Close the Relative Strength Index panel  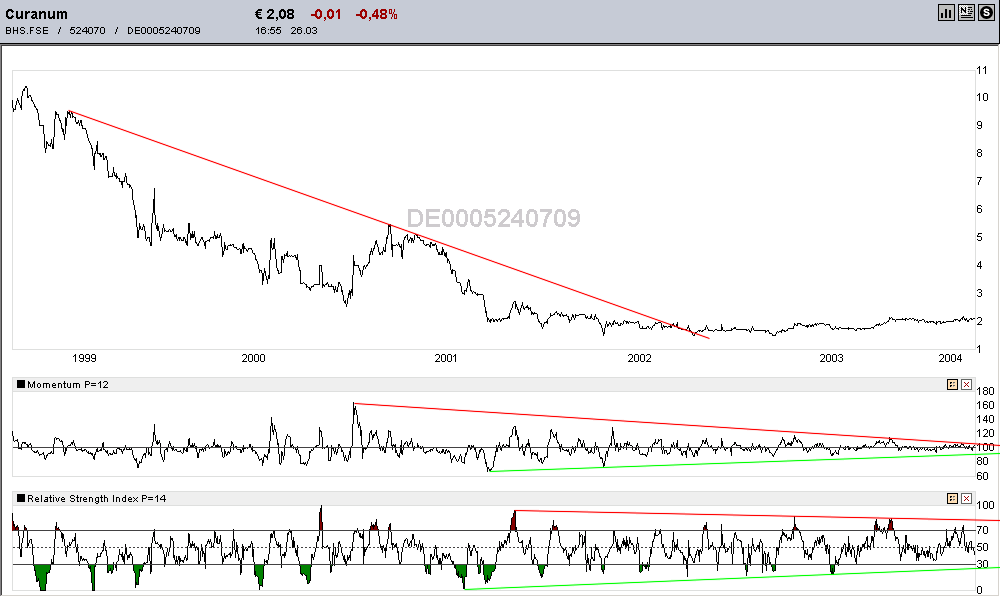pos(966,499)
